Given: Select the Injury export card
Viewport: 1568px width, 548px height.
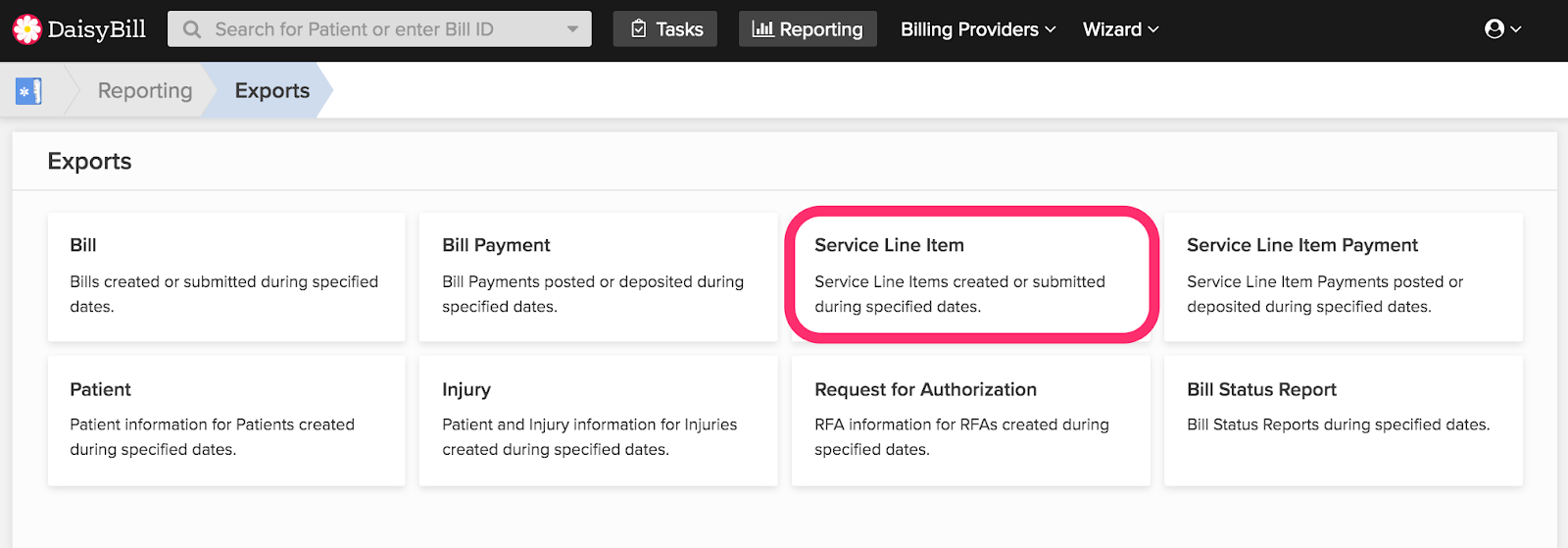Looking at the screenshot, I should point(599,421).
